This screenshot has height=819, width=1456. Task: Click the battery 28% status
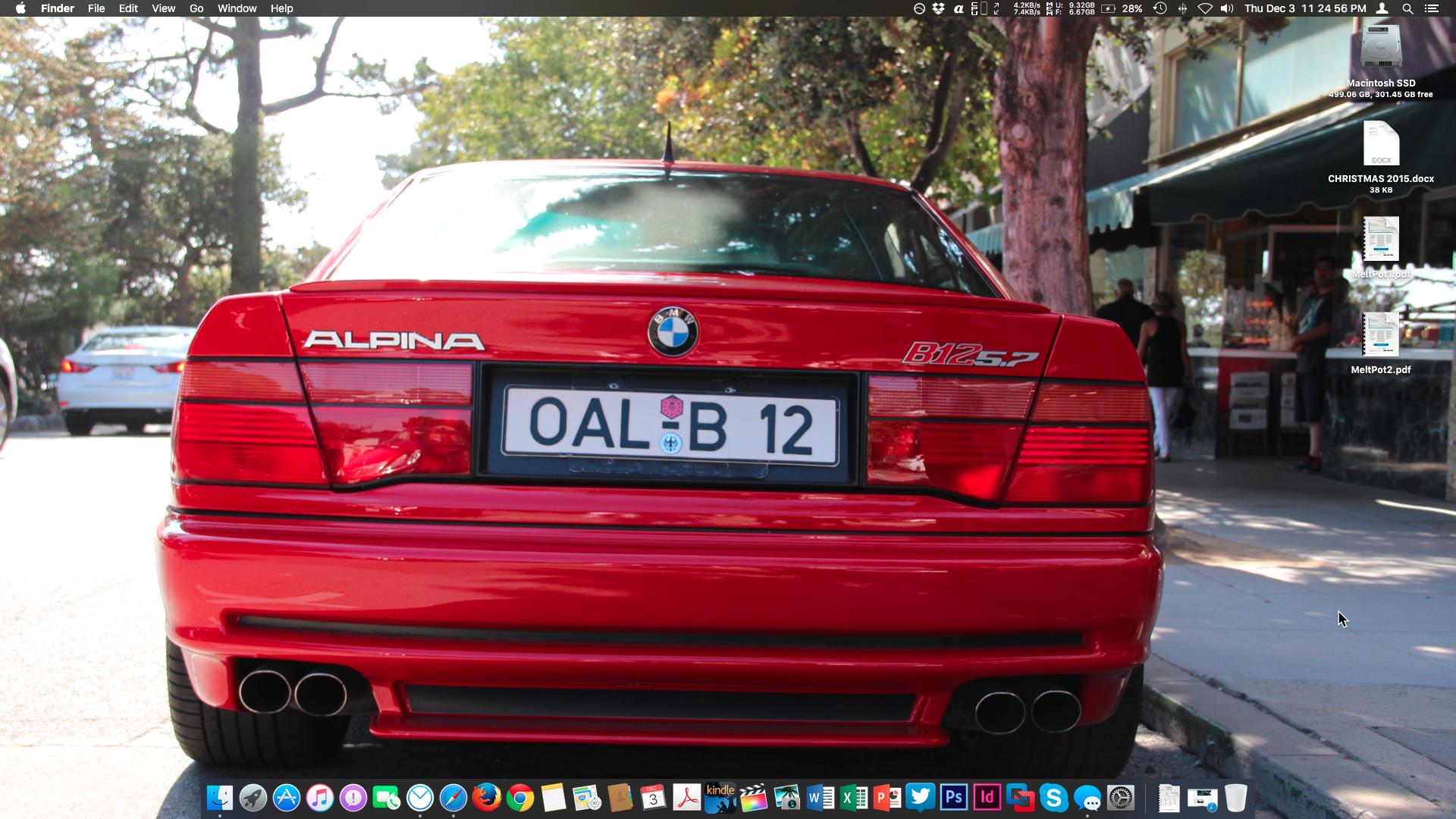[x=1122, y=8]
